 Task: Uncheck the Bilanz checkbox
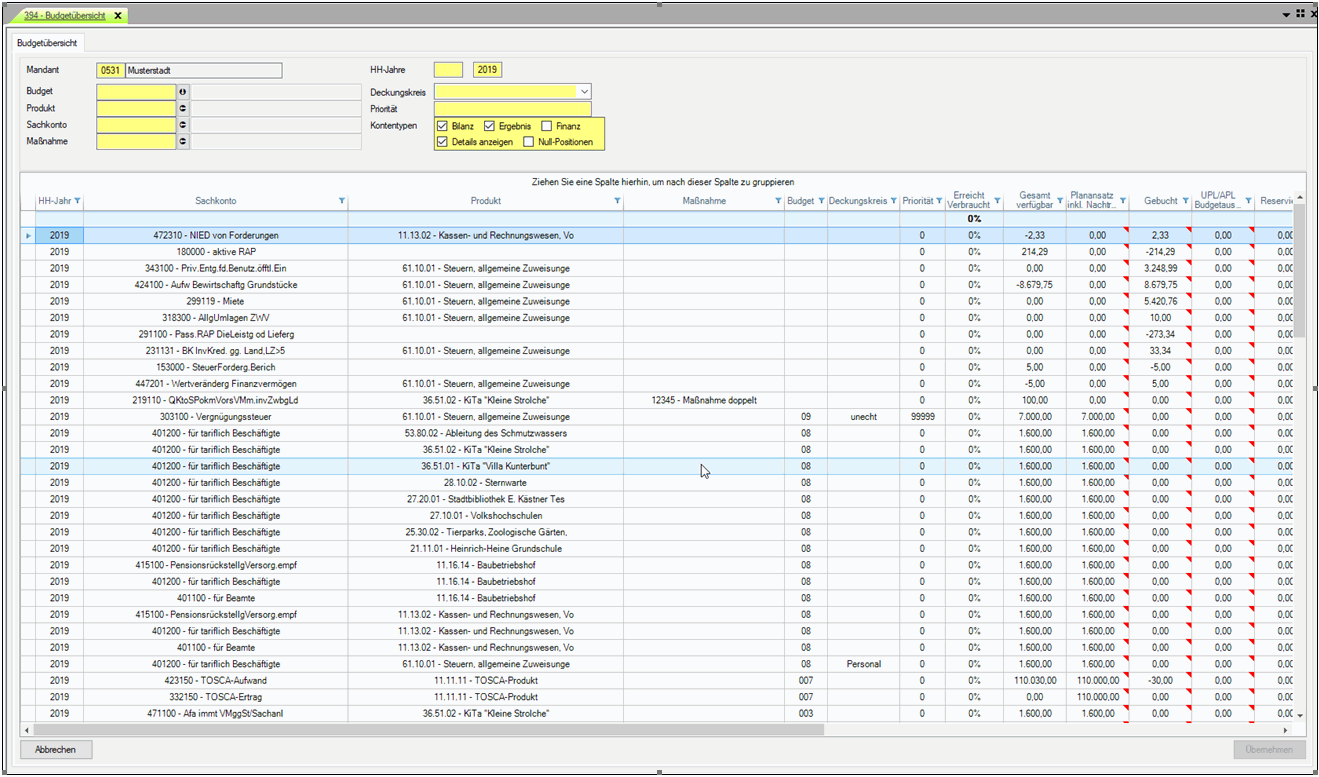442,127
